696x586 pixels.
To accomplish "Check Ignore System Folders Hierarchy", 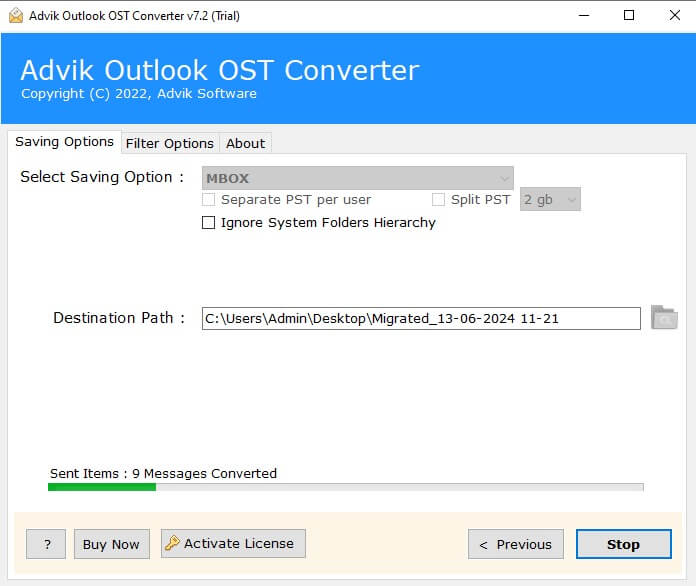I will (x=208, y=222).
